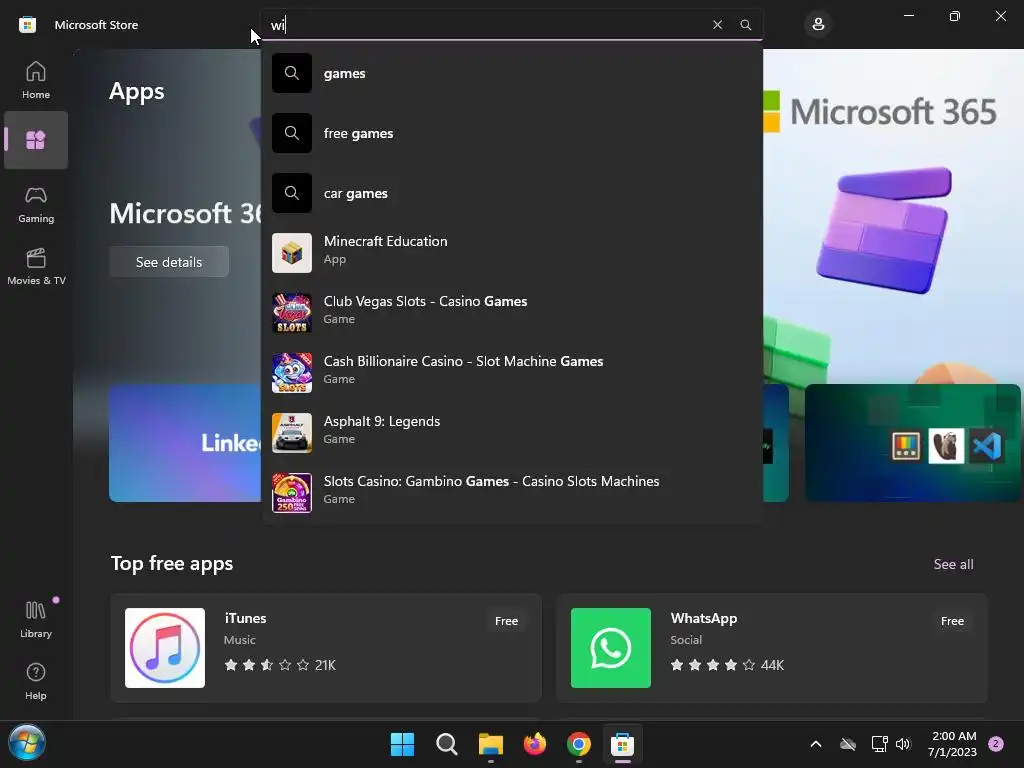Click the Gambino Slots game icon
This screenshot has width=1024, height=768.
click(292, 493)
